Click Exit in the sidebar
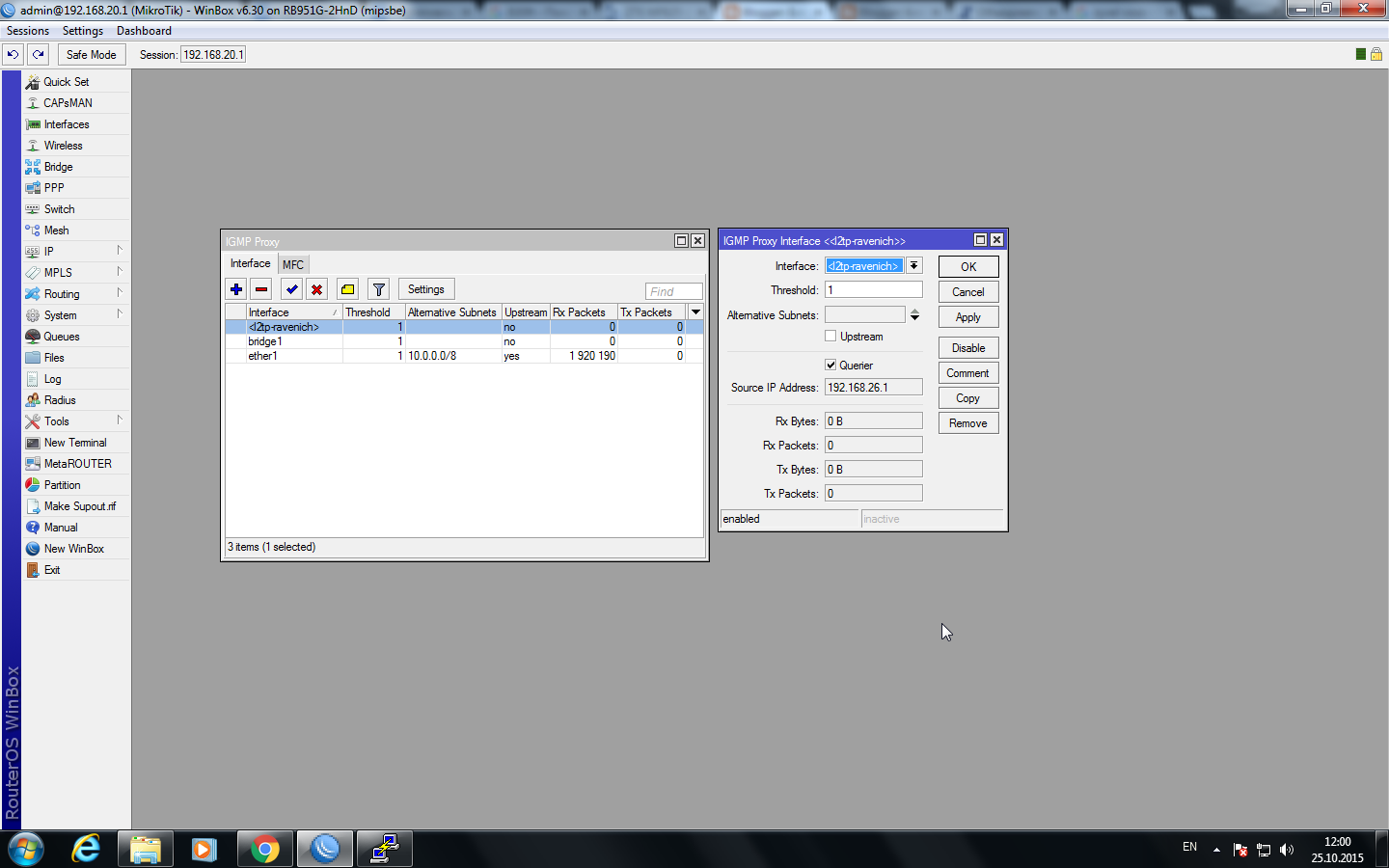 (76, 570)
